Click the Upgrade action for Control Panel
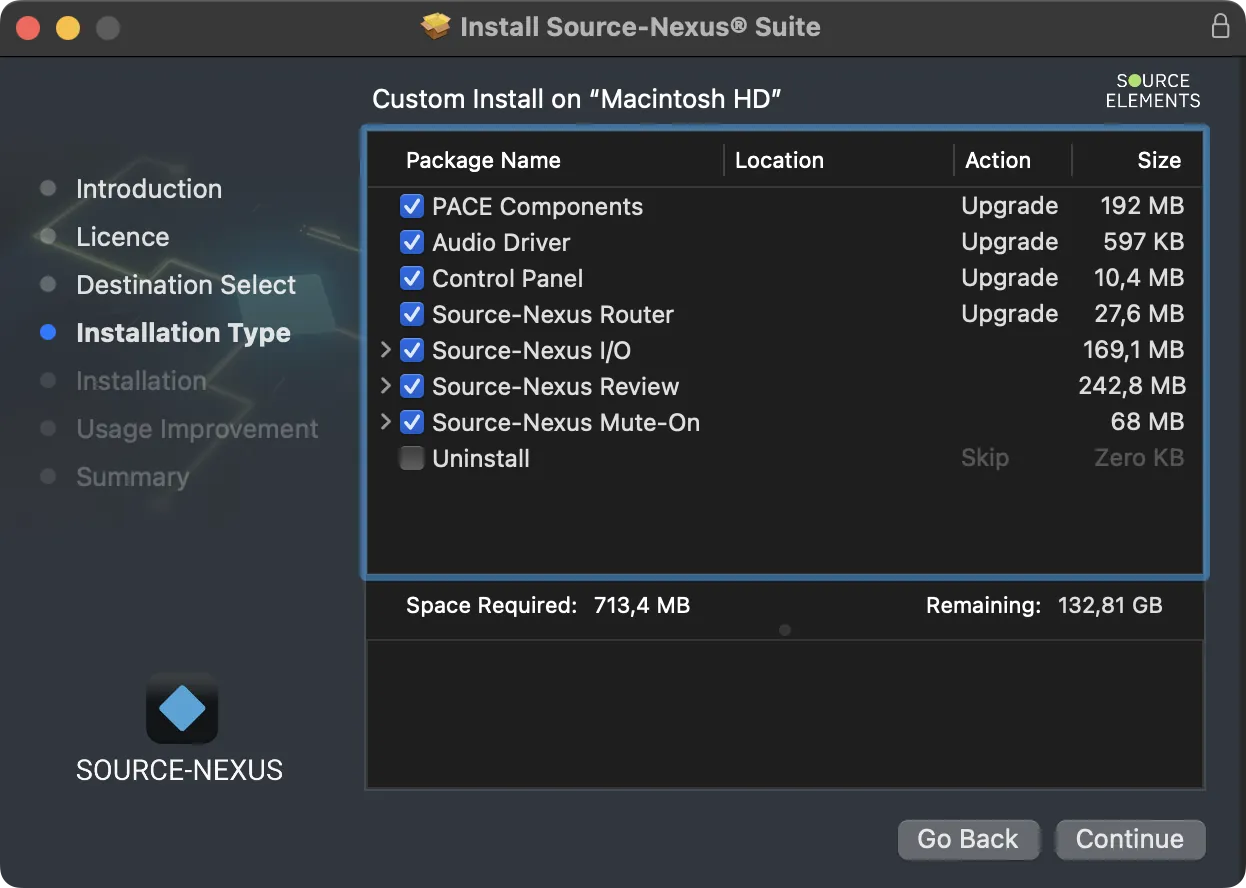 tap(1009, 279)
